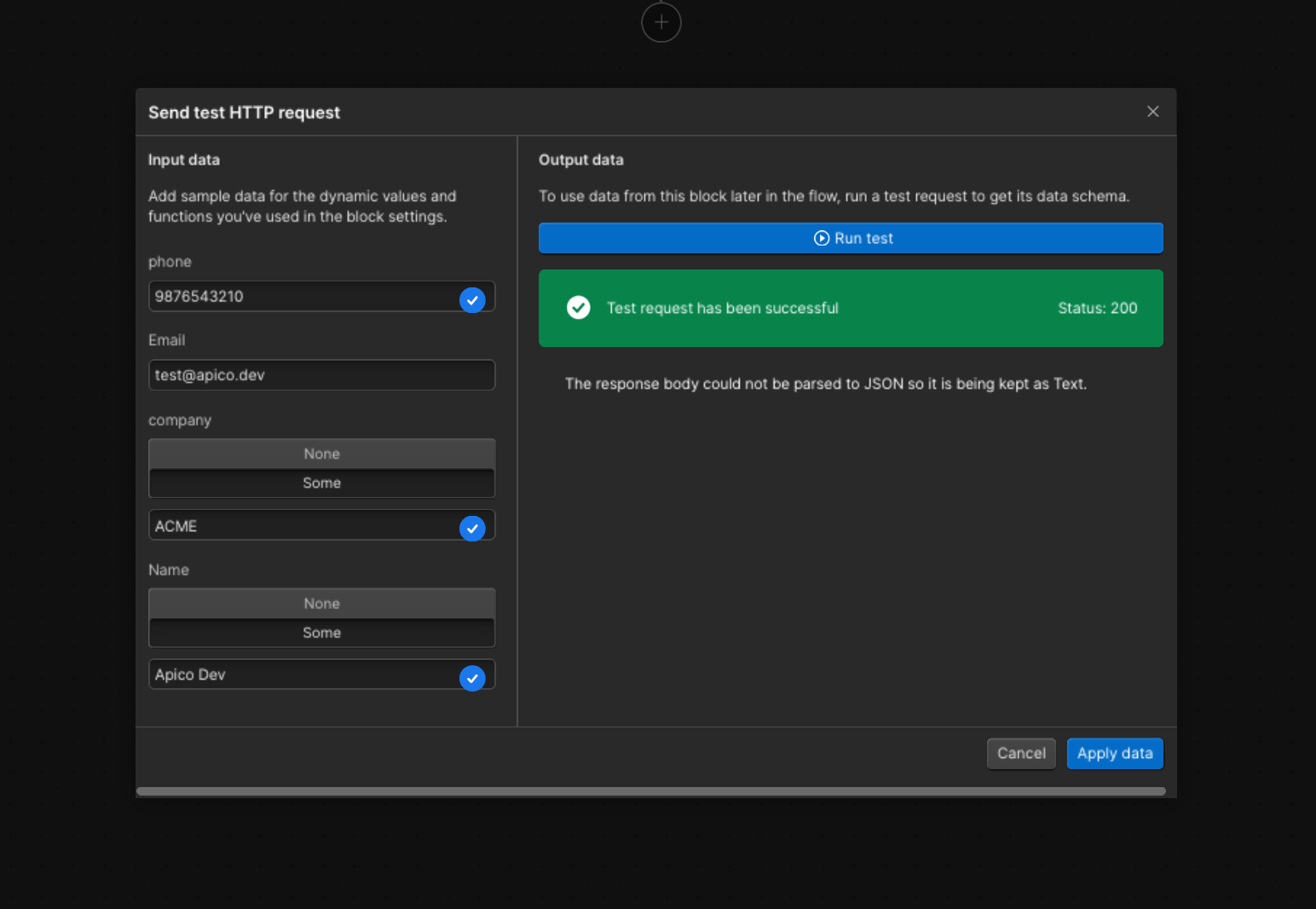The image size is (1316, 909).
Task: Click the Name field label
Action: point(169,570)
